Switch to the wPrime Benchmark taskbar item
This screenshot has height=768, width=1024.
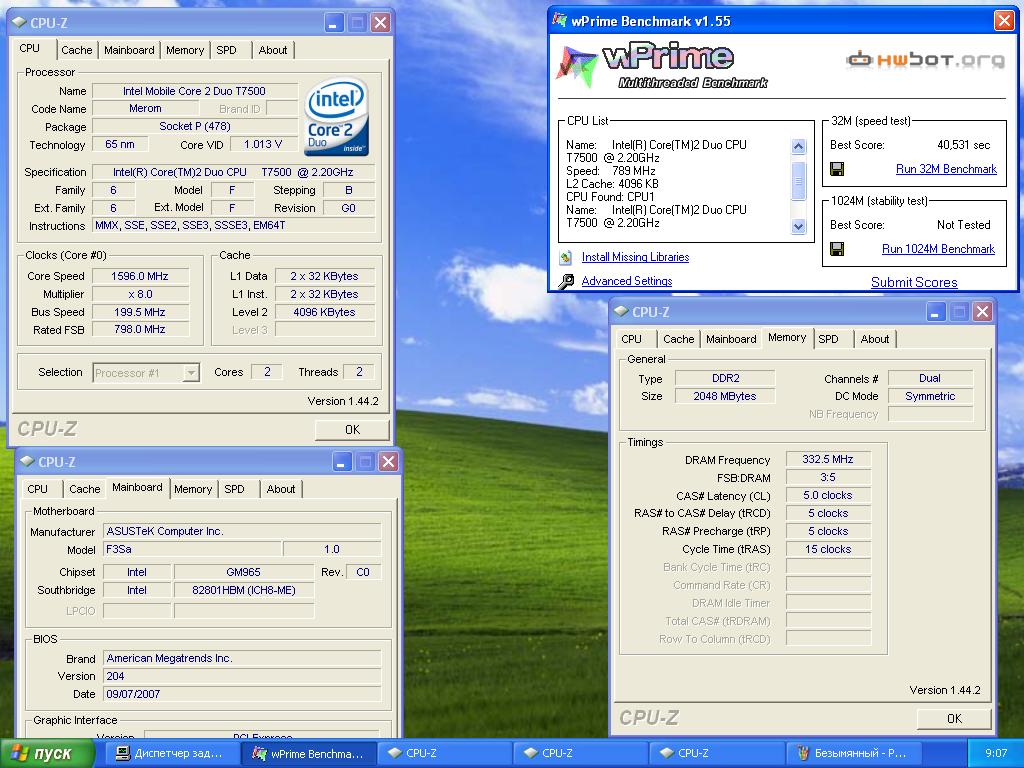[x=308, y=754]
